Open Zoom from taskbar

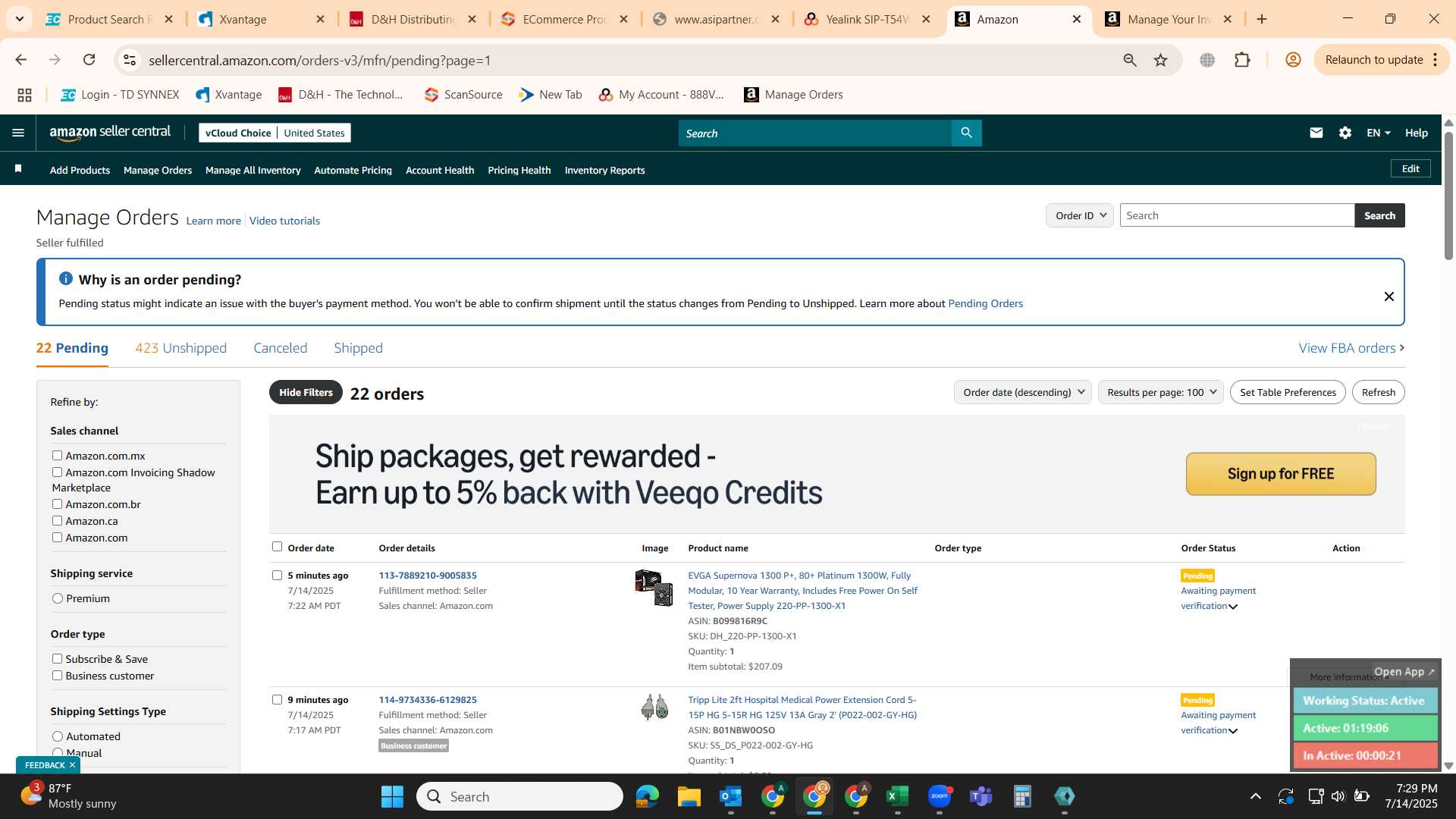coord(939,796)
